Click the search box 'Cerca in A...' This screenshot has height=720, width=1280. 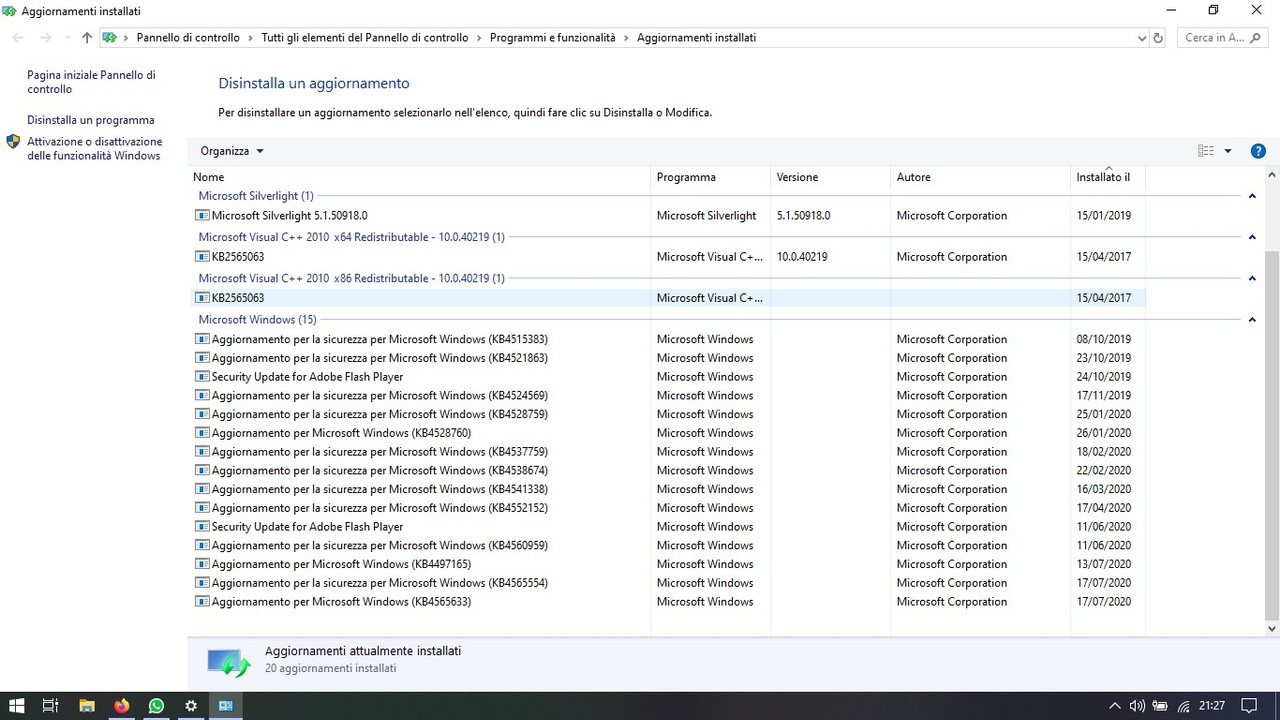coord(1223,38)
